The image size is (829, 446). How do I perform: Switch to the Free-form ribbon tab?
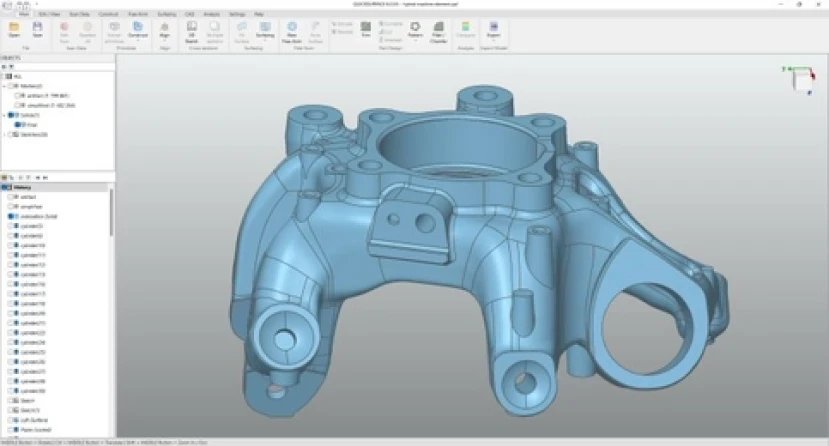[138, 14]
